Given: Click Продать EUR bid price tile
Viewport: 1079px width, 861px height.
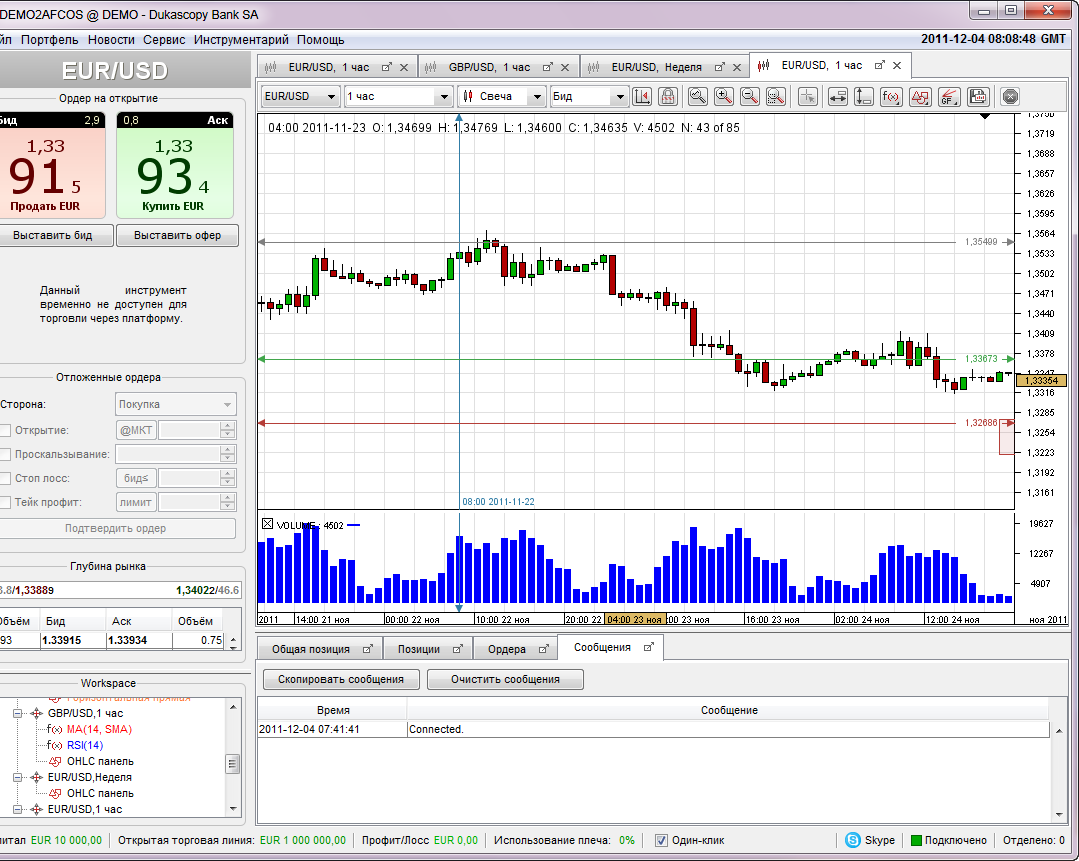Looking at the screenshot, I should pyautogui.click(x=51, y=165).
